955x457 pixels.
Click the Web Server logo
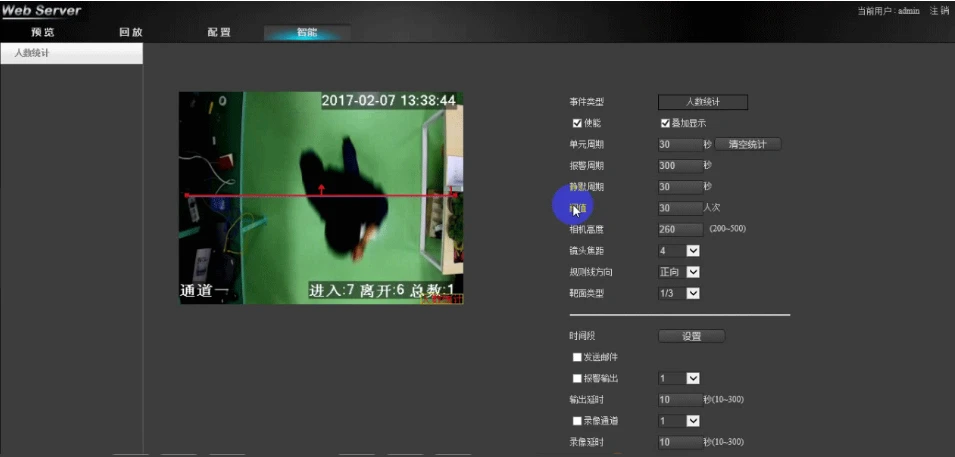42,11
